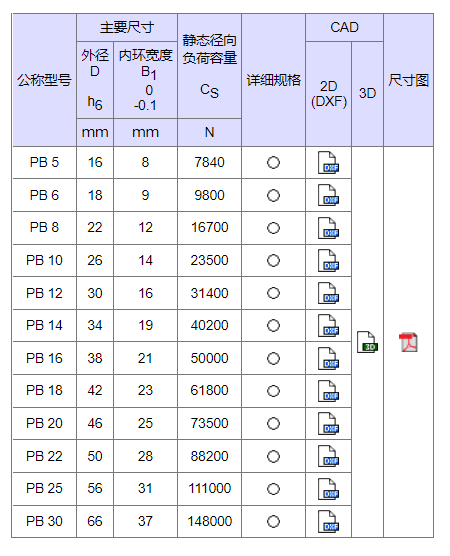Download the DXF file for PB 12

click(328, 293)
